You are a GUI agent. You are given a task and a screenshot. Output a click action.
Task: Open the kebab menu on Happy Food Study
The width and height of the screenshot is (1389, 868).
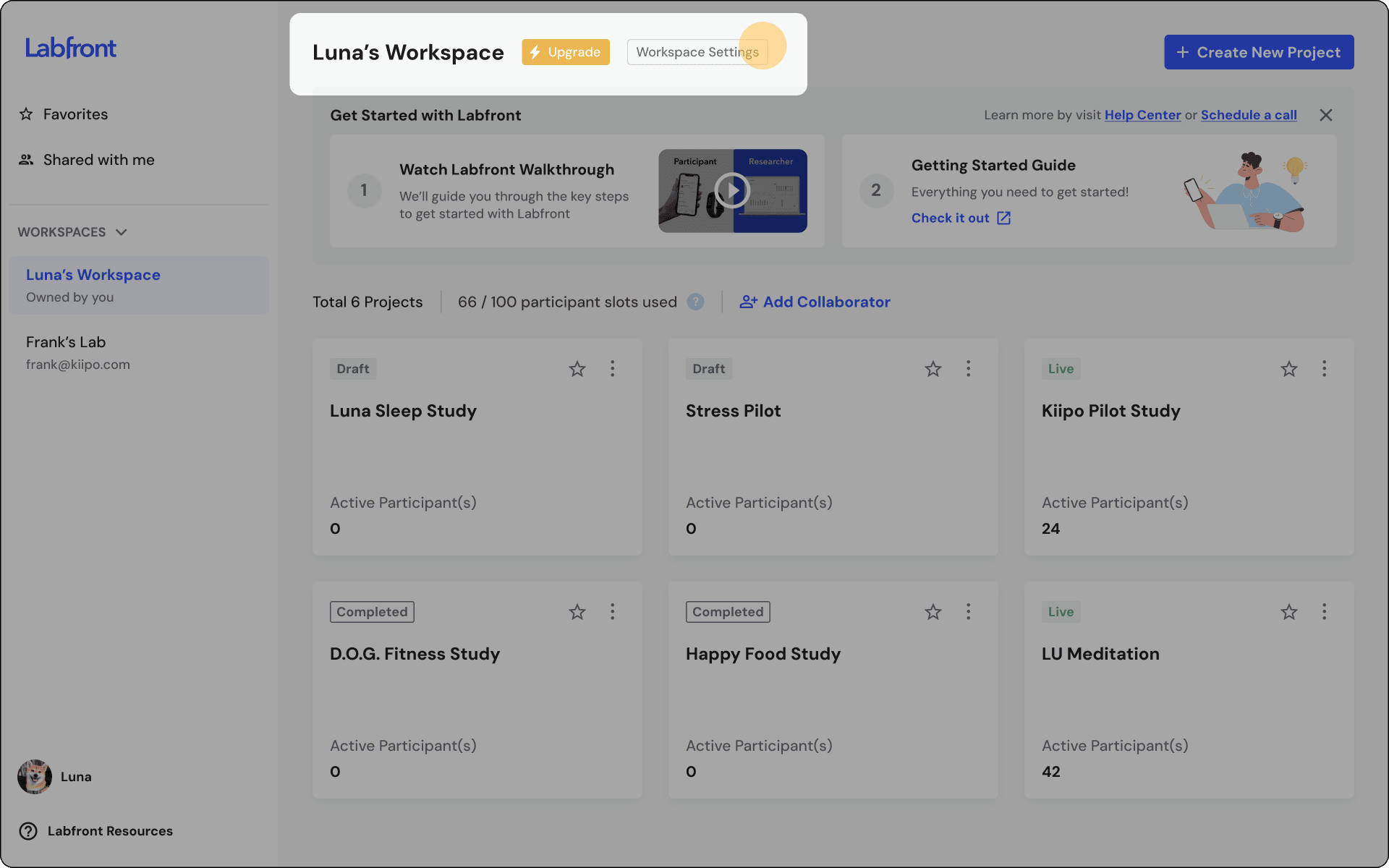tap(968, 612)
